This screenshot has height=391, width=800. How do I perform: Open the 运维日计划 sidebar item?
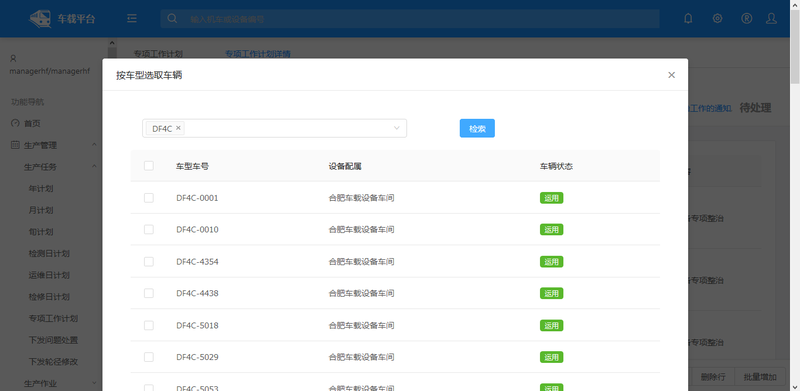(49, 275)
